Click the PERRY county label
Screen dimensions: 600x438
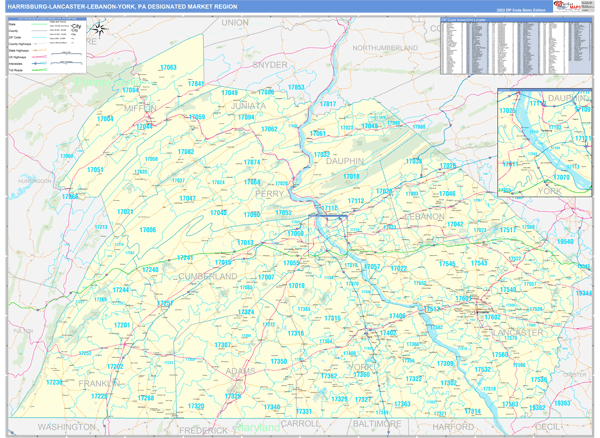tap(269, 194)
